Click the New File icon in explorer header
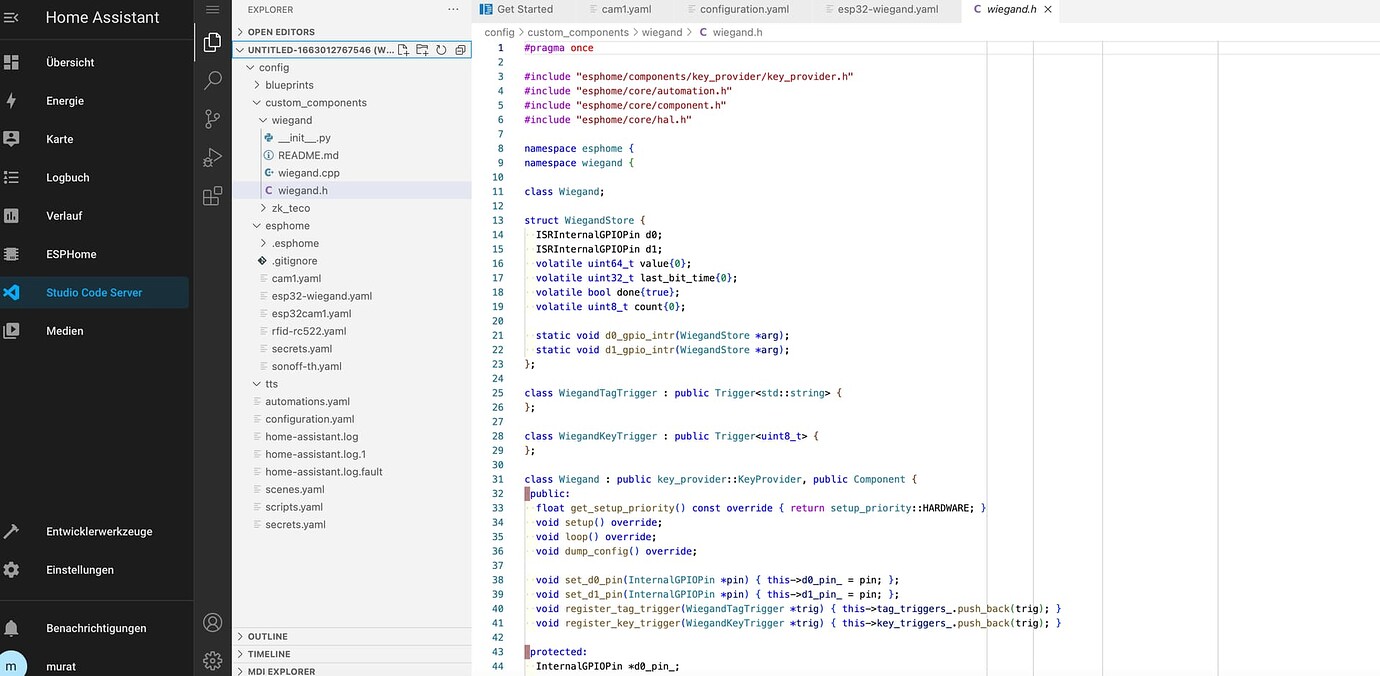The width and height of the screenshot is (1380, 676). [403, 50]
